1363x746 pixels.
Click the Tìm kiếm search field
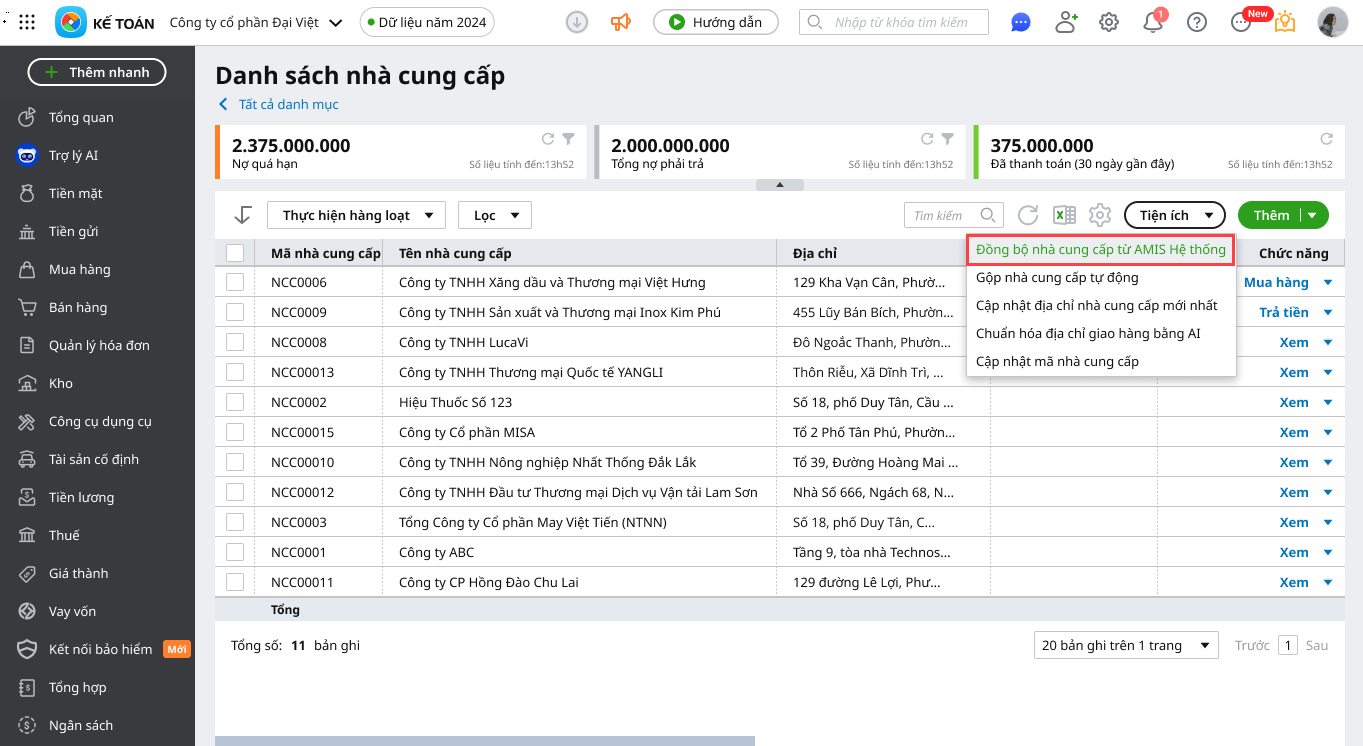pos(942,215)
